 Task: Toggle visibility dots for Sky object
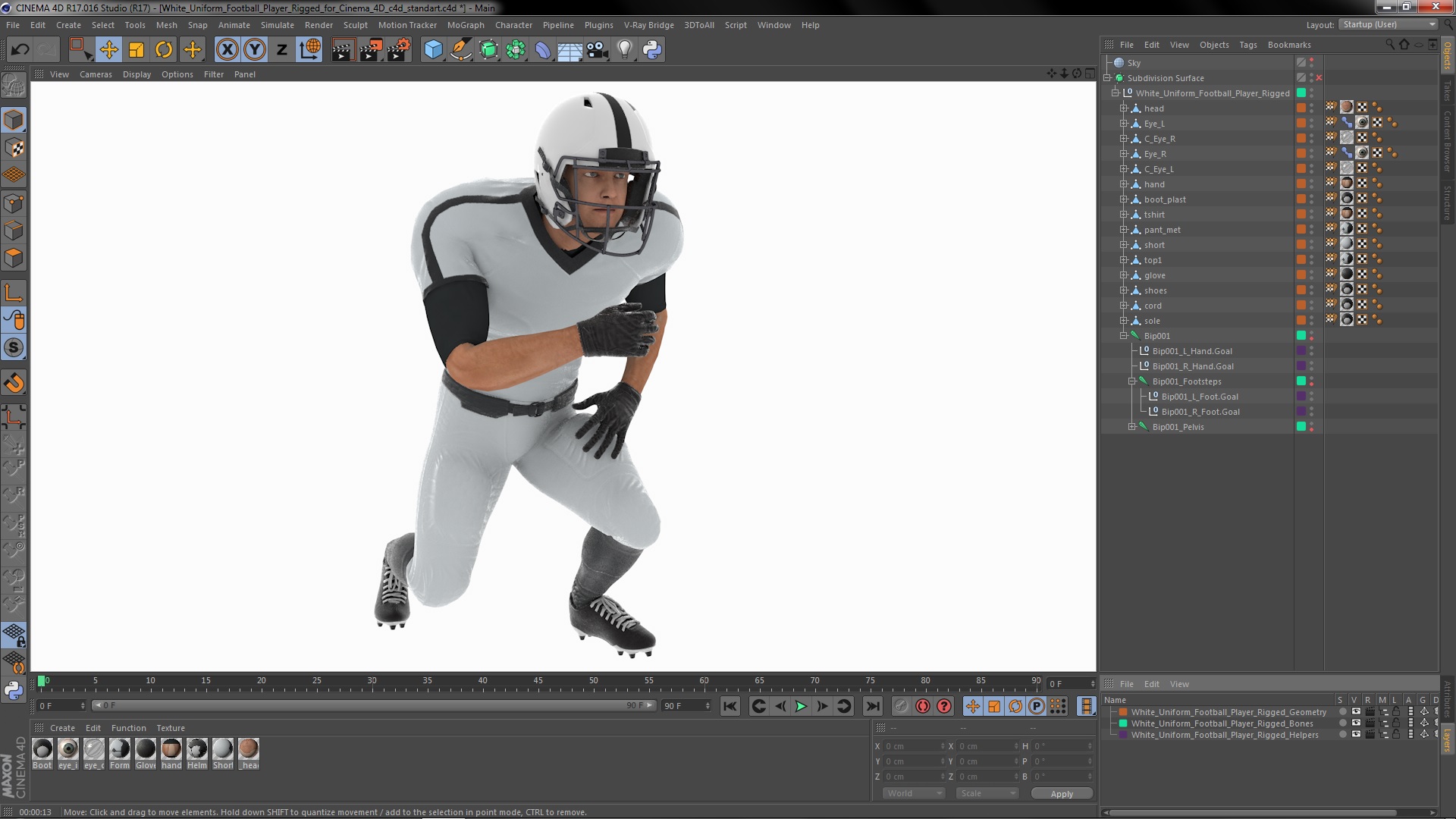(1311, 63)
